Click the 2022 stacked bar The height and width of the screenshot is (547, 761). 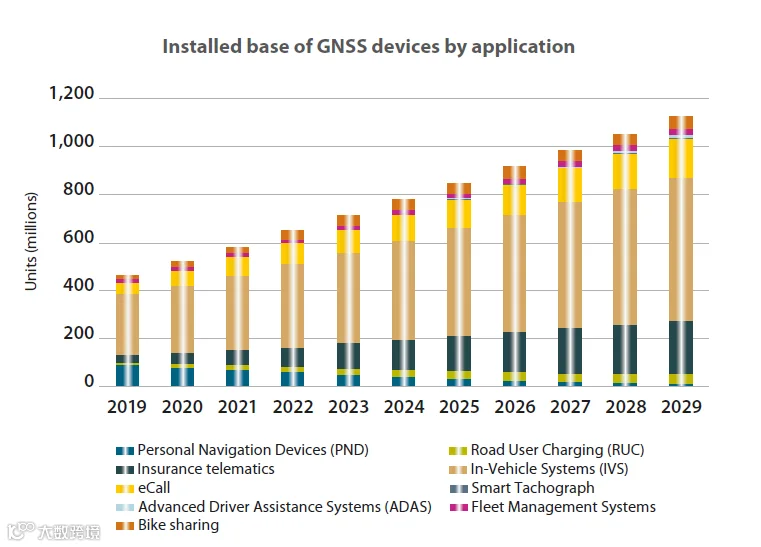[293, 308]
